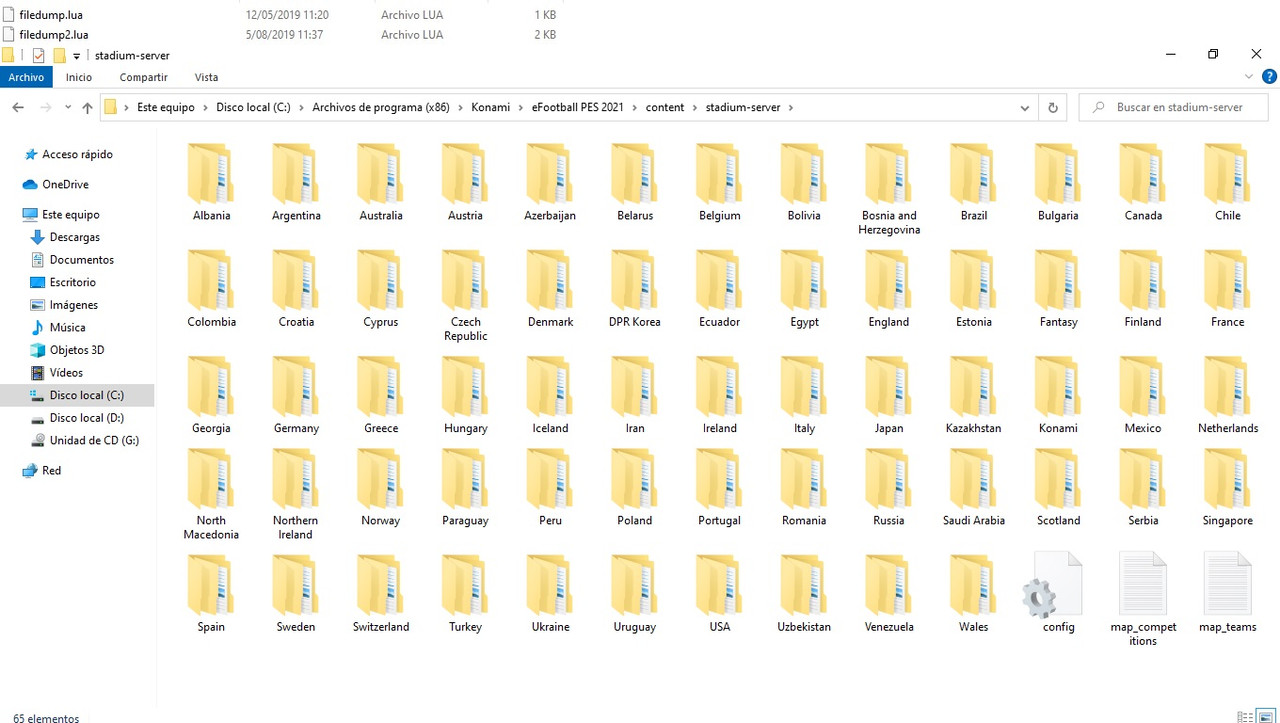Select the map_teams text file
Screen dimensions: 1280x723
pos(1227,593)
